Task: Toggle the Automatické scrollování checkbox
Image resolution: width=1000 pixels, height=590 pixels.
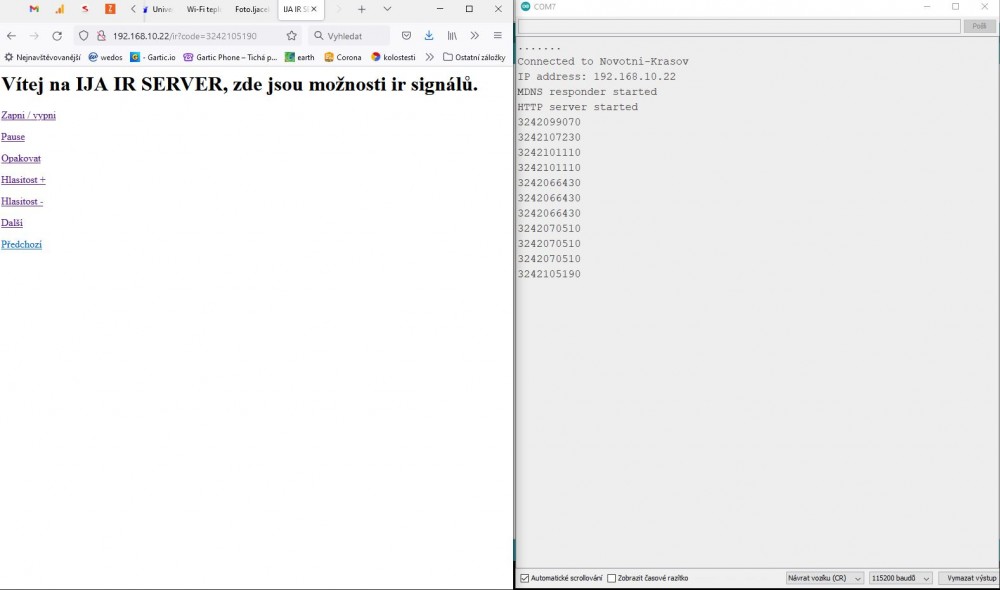Action: [525, 578]
